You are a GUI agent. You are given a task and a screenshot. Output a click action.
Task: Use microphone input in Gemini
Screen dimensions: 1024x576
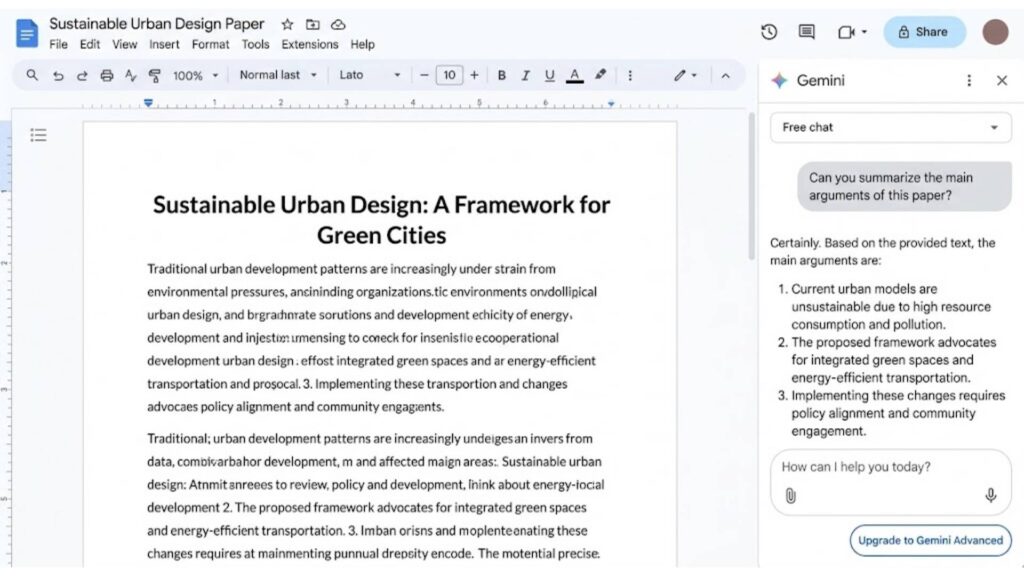pyautogui.click(x=991, y=496)
